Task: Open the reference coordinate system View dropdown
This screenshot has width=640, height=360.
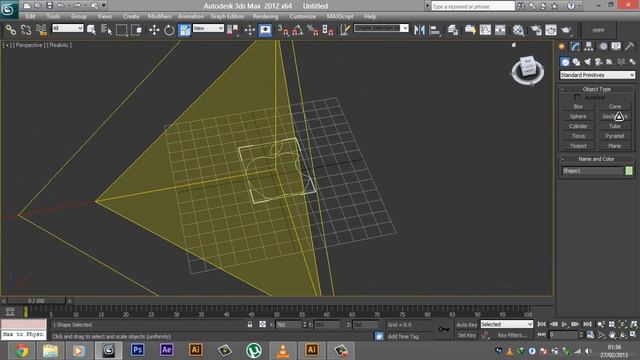Action: (x=208, y=28)
